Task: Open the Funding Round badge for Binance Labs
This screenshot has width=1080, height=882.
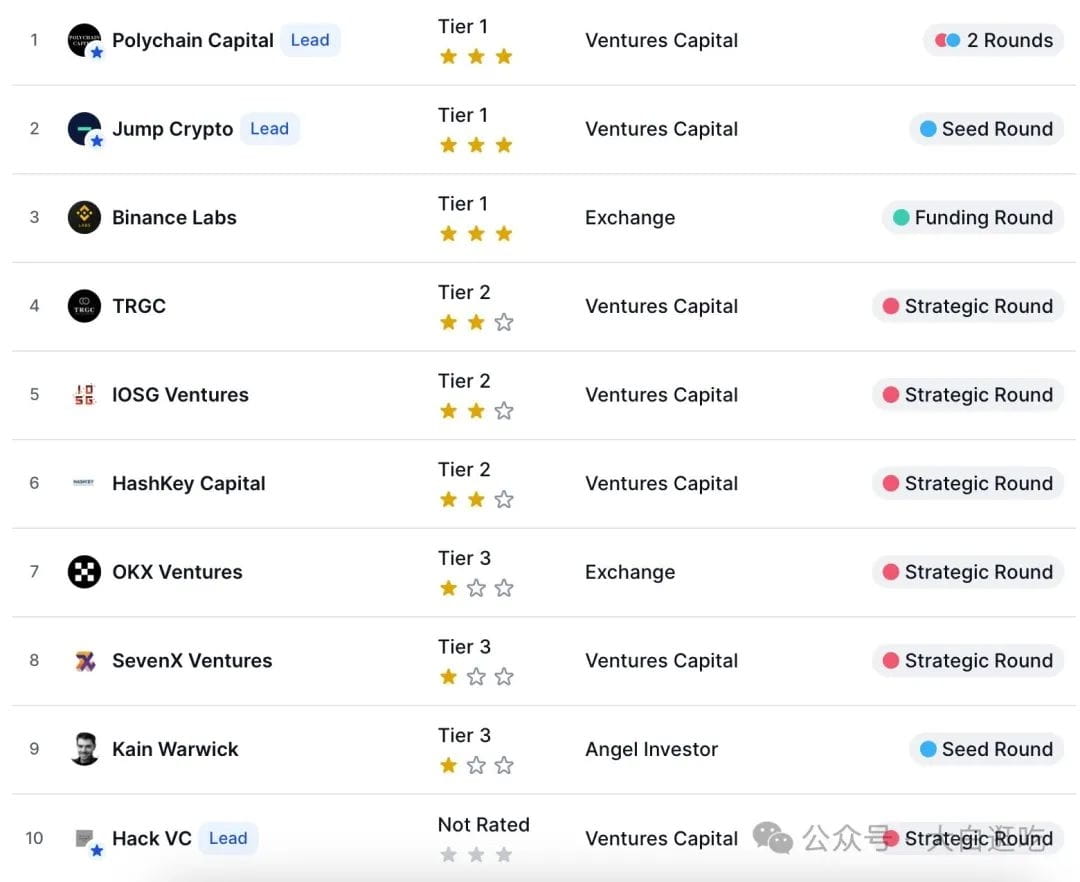Action: pos(971,217)
